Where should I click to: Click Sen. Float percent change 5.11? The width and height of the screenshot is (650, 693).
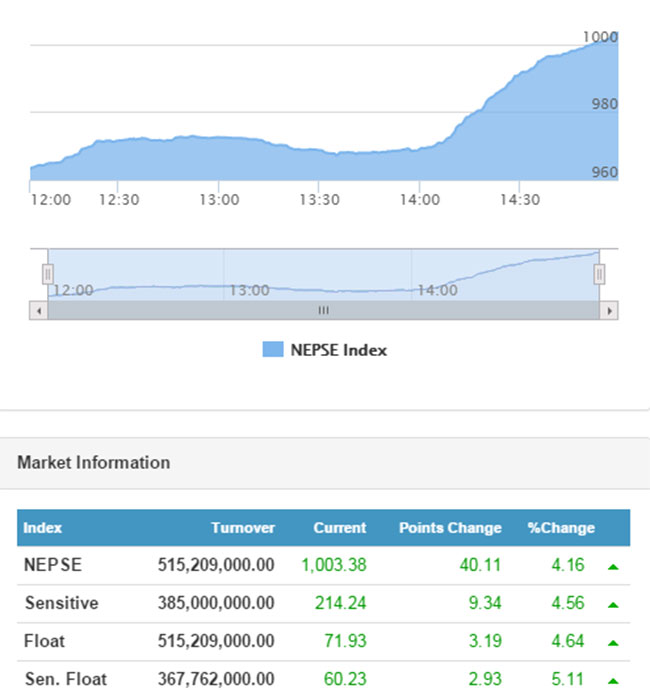pyautogui.click(x=568, y=679)
